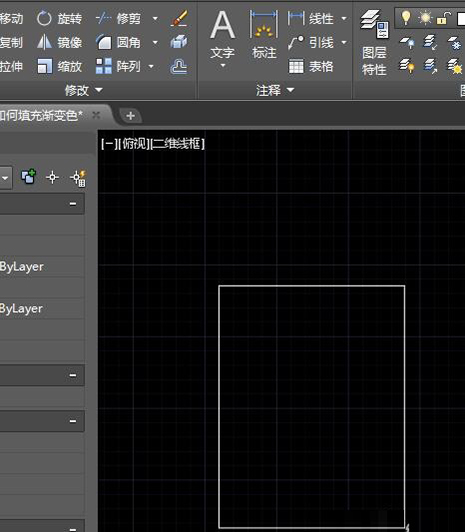Screen dimensions: 465x532
Task: Click the Copy (复制) button
Action: tap(11, 42)
